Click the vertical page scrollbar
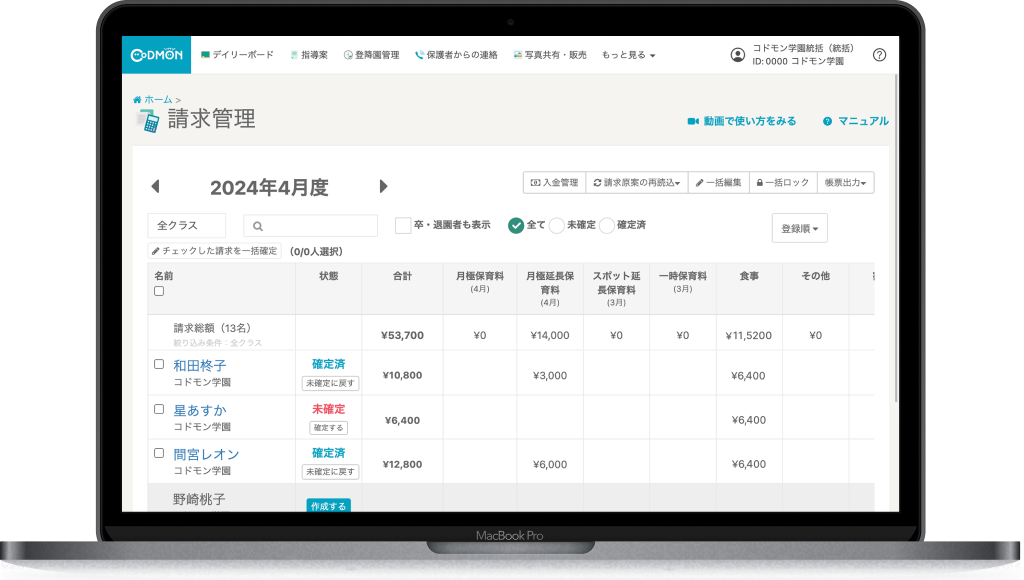This screenshot has width=1024, height=580. [x=895, y=250]
